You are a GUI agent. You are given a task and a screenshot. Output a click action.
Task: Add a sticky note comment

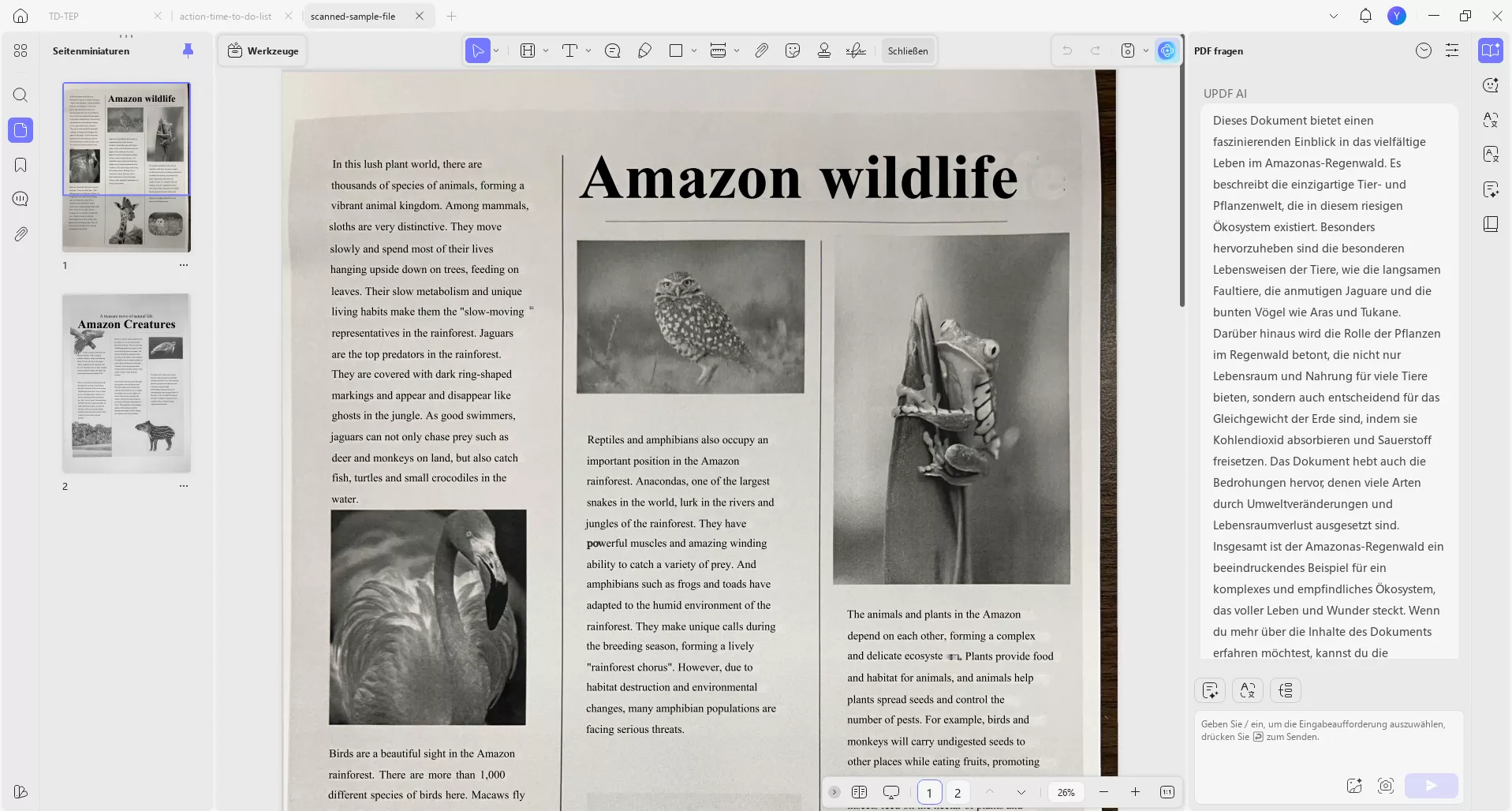(x=612, y=51)
